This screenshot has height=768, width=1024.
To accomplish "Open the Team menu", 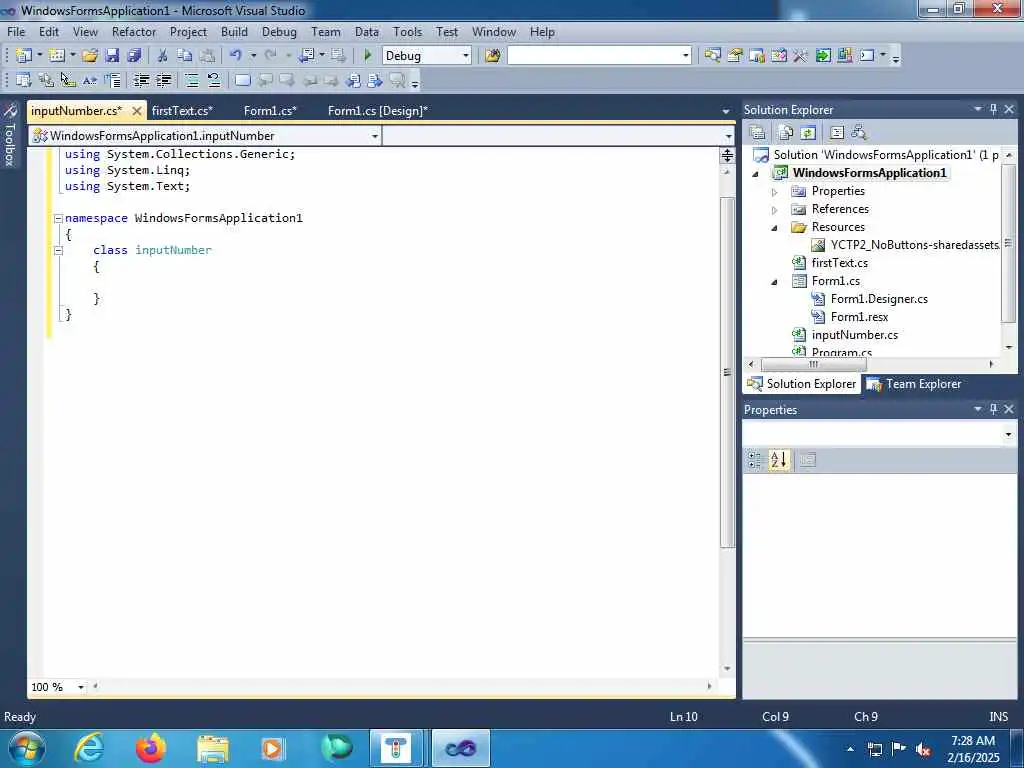I will click(x=326, y=31).
